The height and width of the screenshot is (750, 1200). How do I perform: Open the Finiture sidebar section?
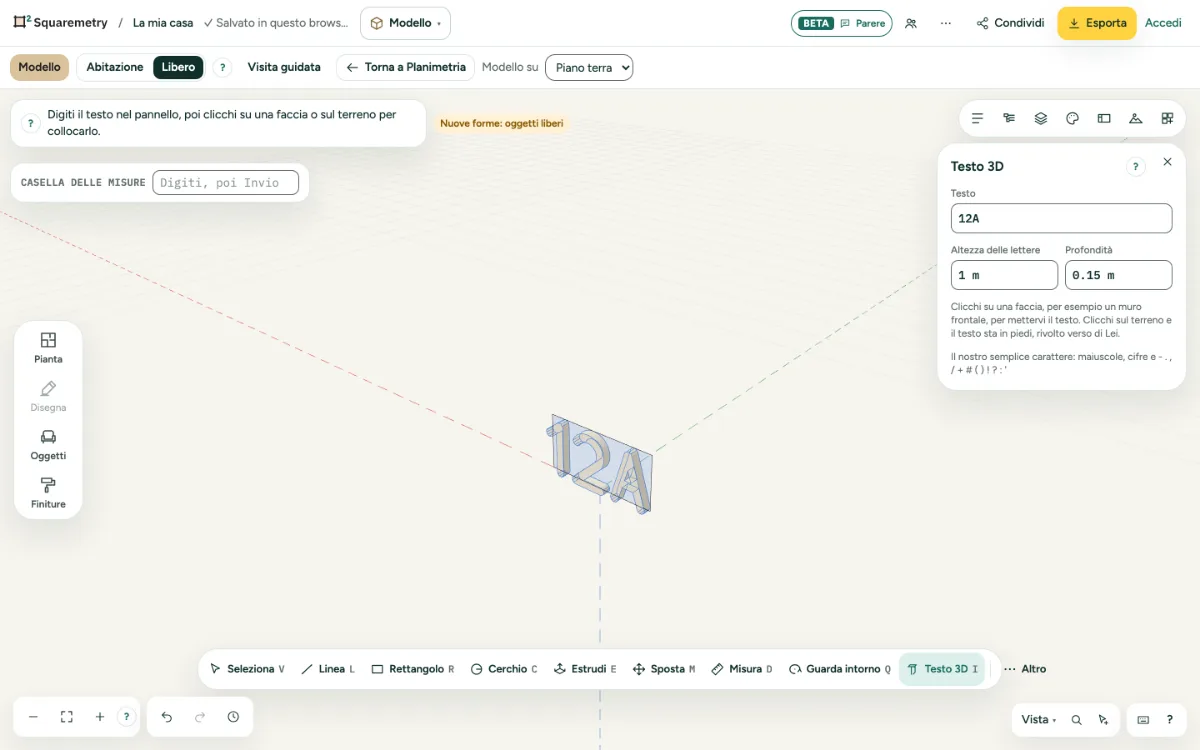(48, 493)
